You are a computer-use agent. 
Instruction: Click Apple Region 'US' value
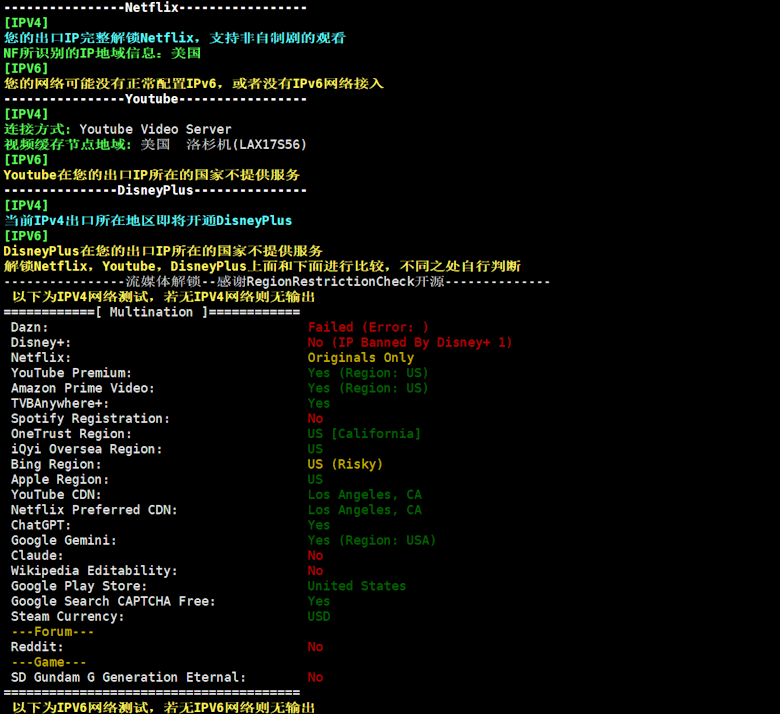point(315,480)
